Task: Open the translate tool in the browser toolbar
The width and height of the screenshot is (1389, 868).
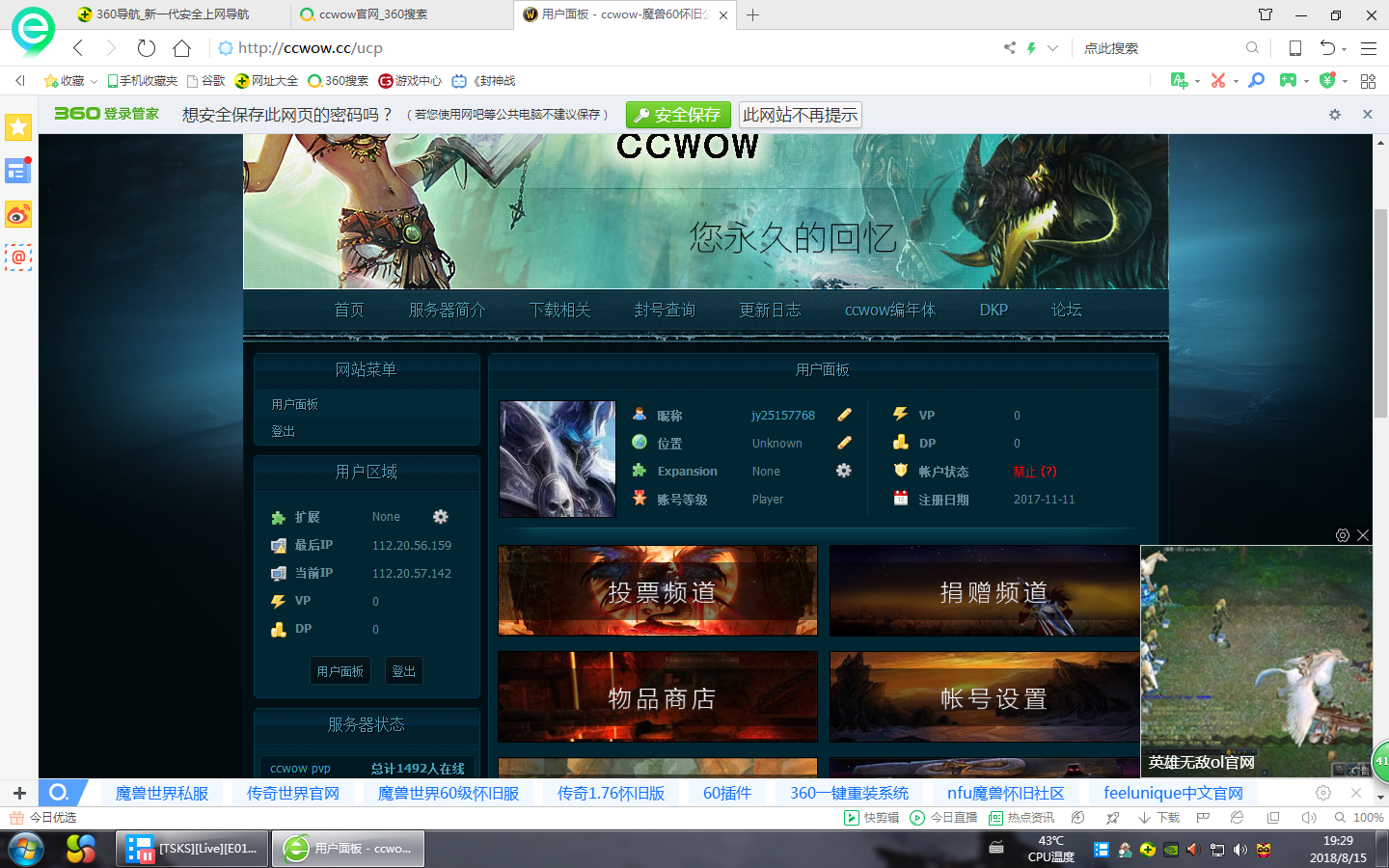Action: pos(1179,81)
